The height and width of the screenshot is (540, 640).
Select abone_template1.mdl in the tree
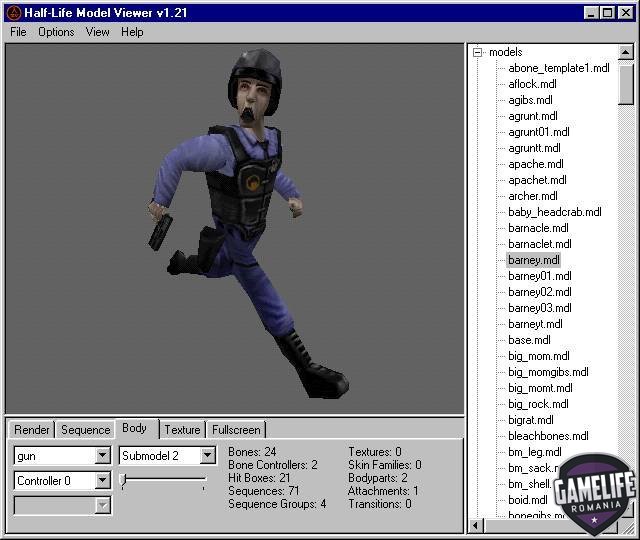coord(559,68)
